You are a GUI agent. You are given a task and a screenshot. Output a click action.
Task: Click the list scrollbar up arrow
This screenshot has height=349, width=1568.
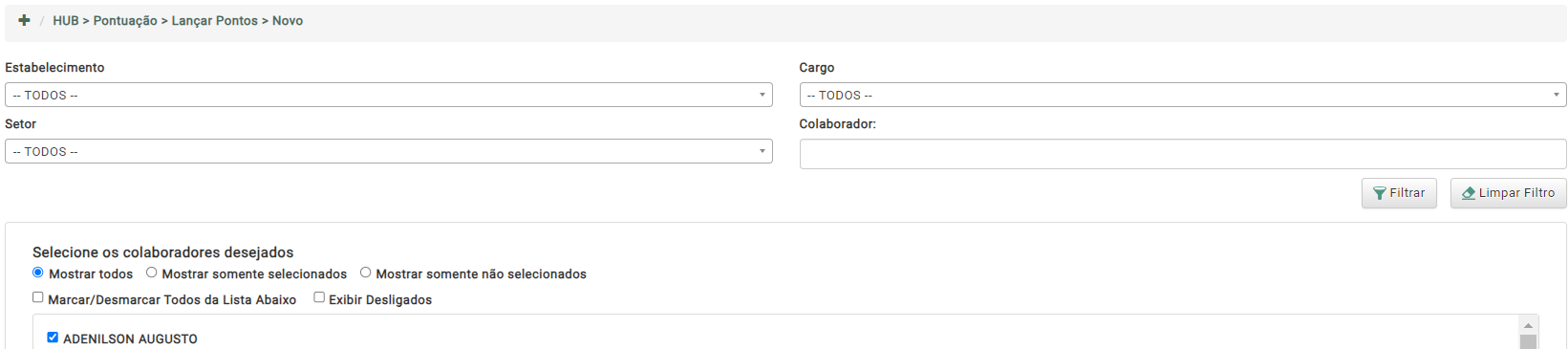(x=1528, y=325)
